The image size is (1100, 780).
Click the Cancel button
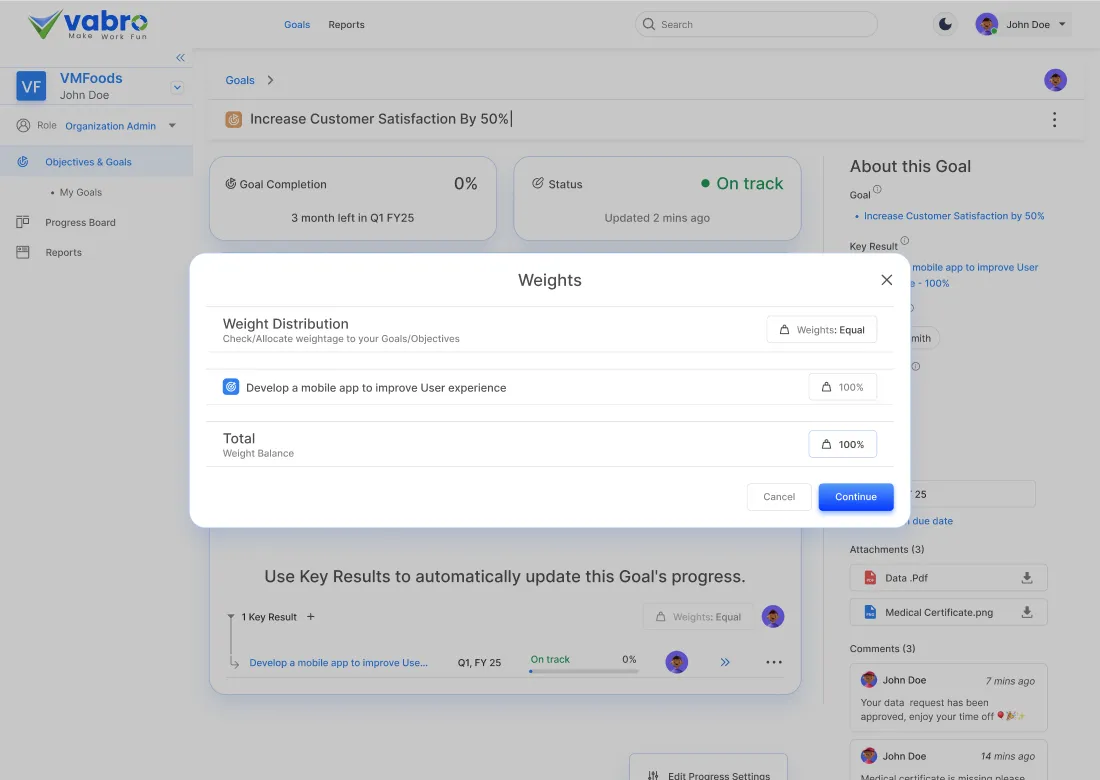point(779,497)
